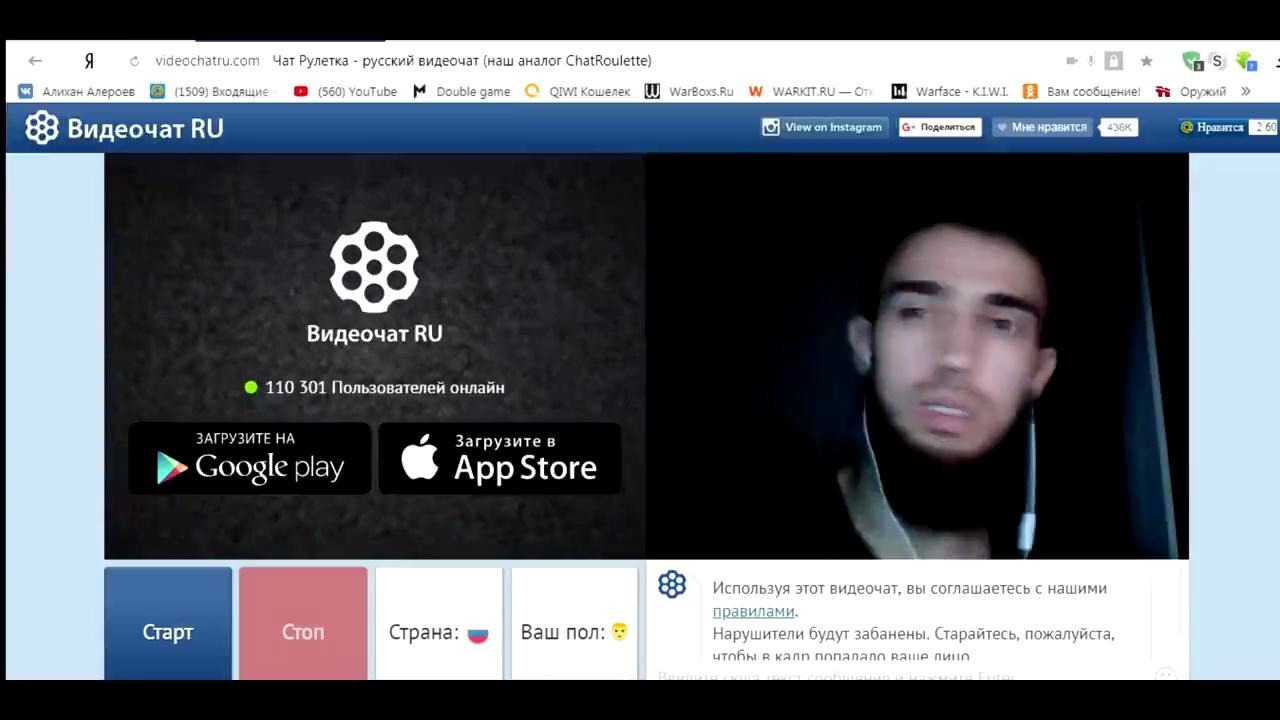Expand the bookmarks overflow chevron
Viewport: 1280px width, 720px height.
coord(1245,91)
